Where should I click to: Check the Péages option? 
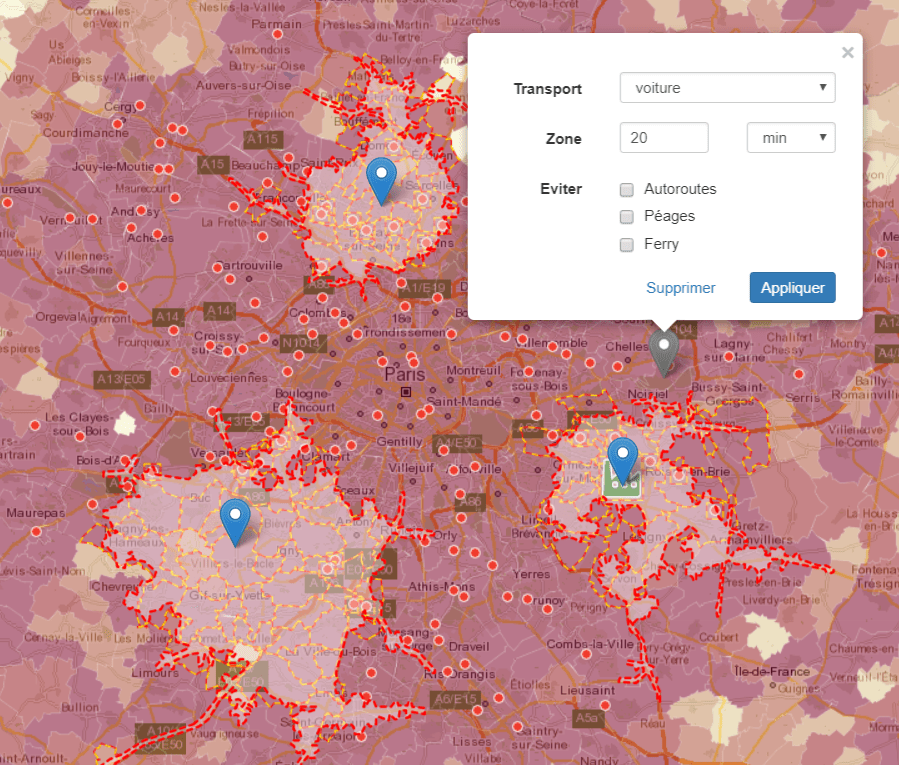(627, 216)
